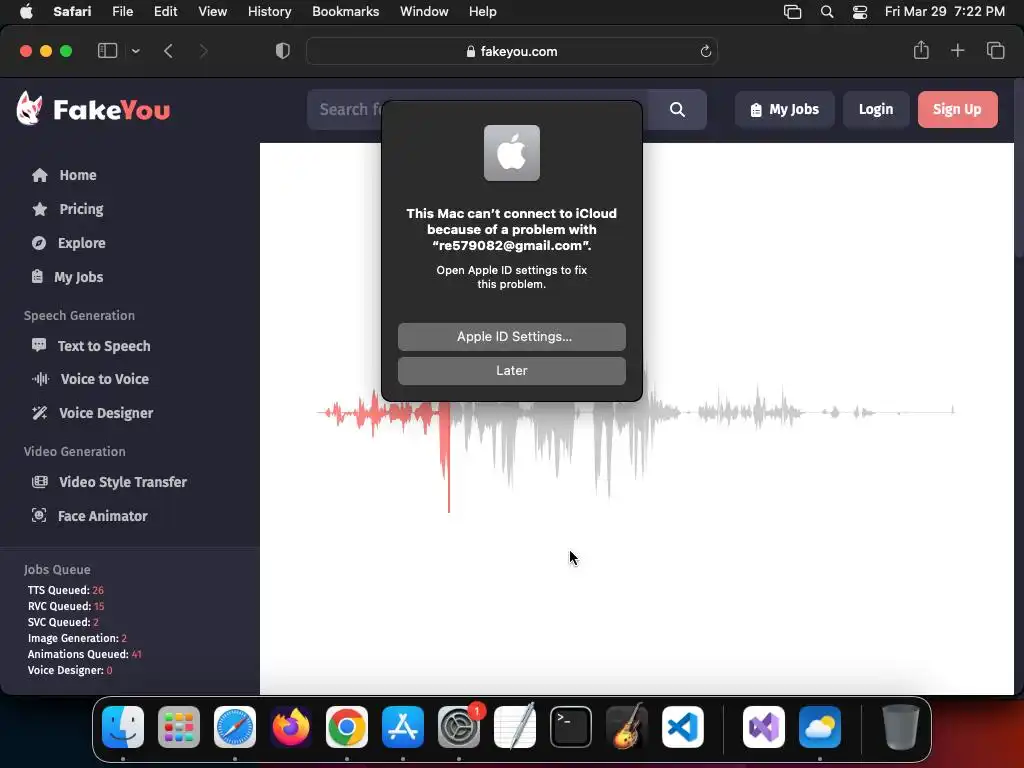Open My Jobs in the sidebar
This screenshot has height=768, width=1024.
coord(67,277)
